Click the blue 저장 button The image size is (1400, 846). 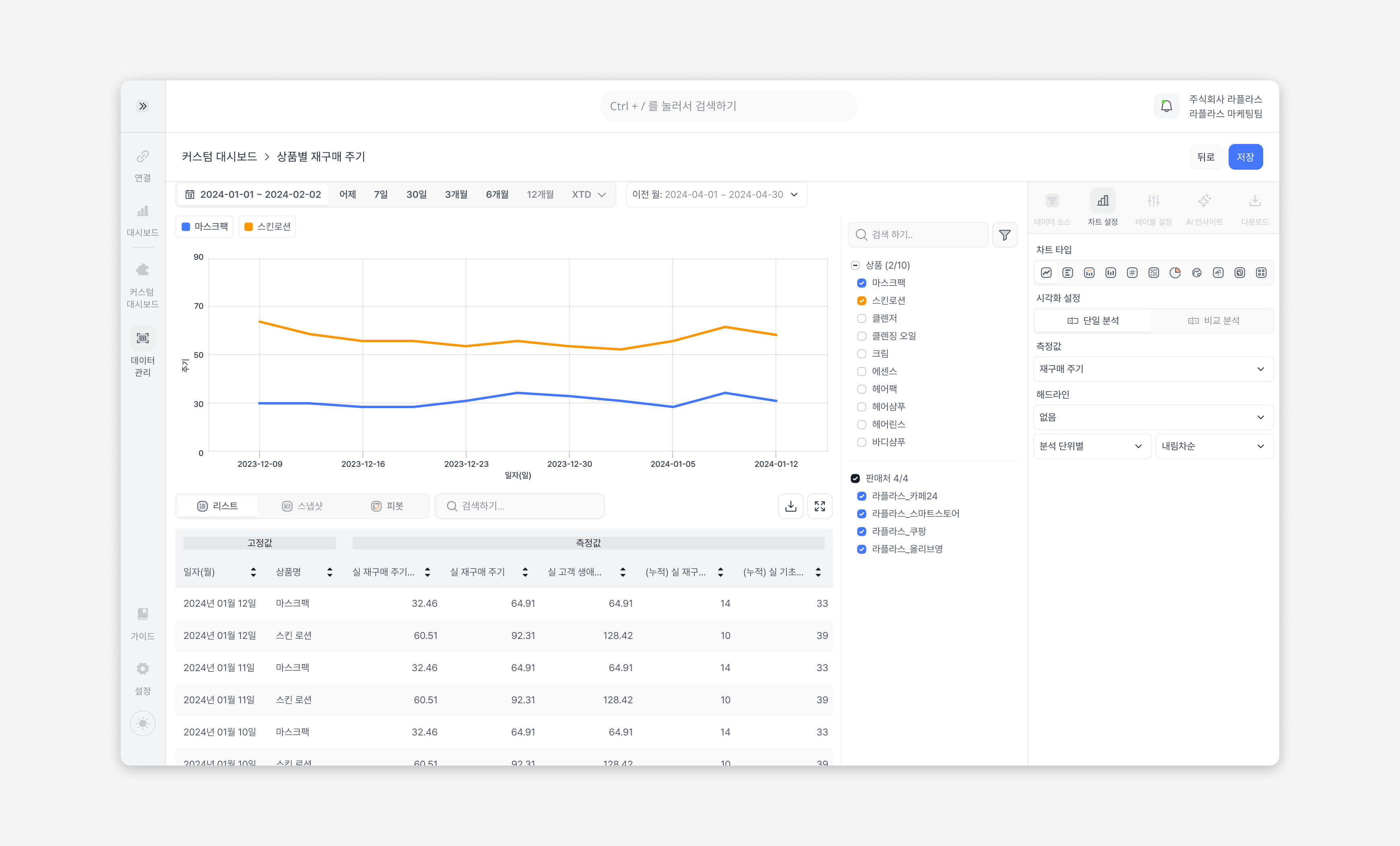[x=1245, y=157]
